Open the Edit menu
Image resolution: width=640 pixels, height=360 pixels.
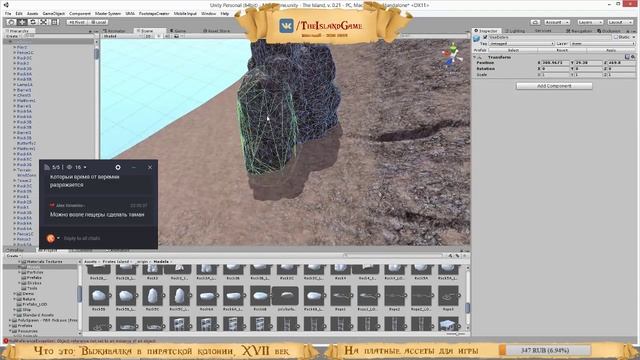pyautogui.click(x=19, y=13)
